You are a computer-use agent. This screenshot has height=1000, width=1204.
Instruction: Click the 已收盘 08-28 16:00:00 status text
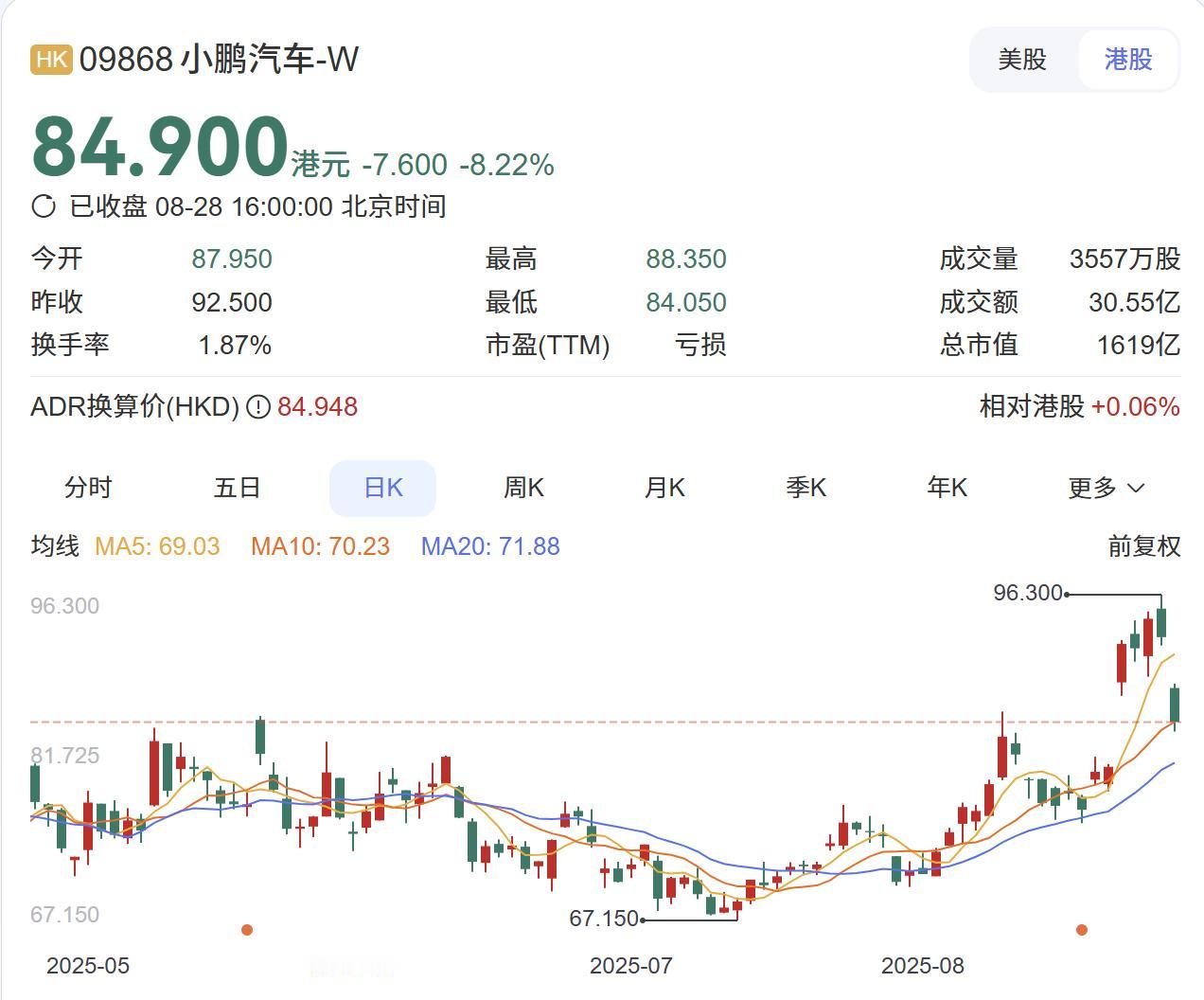pos(257,206)
